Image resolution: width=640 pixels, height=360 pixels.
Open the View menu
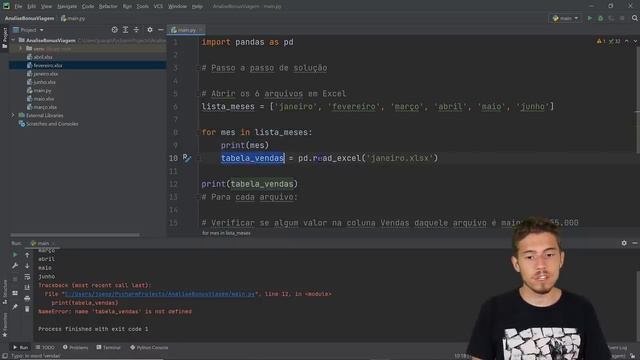coord(46,7)
